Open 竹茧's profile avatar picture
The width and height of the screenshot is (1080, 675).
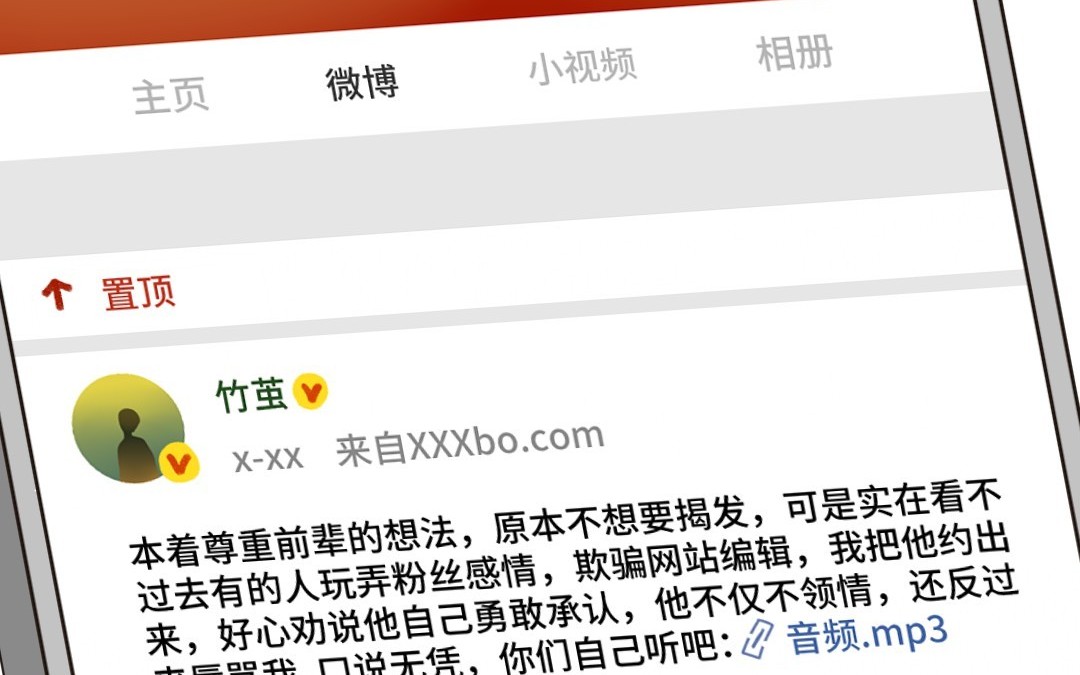[129, 428]
